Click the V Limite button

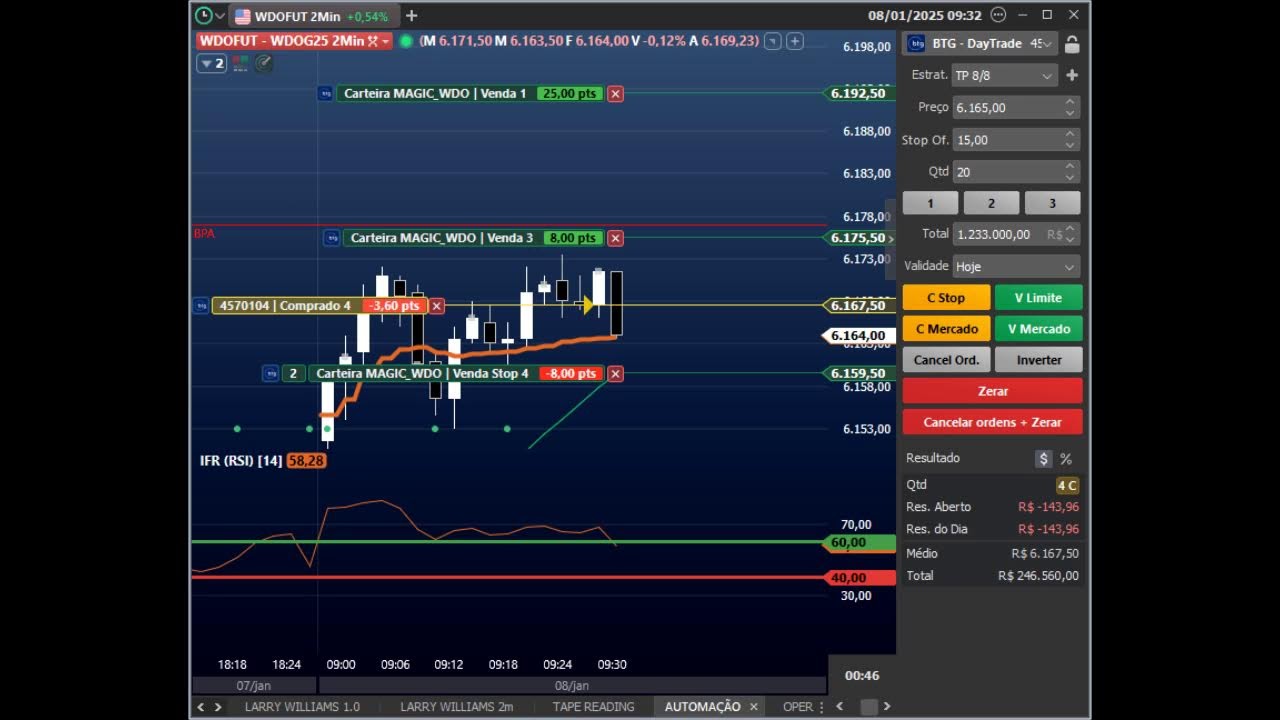(x=1038, y=298)
